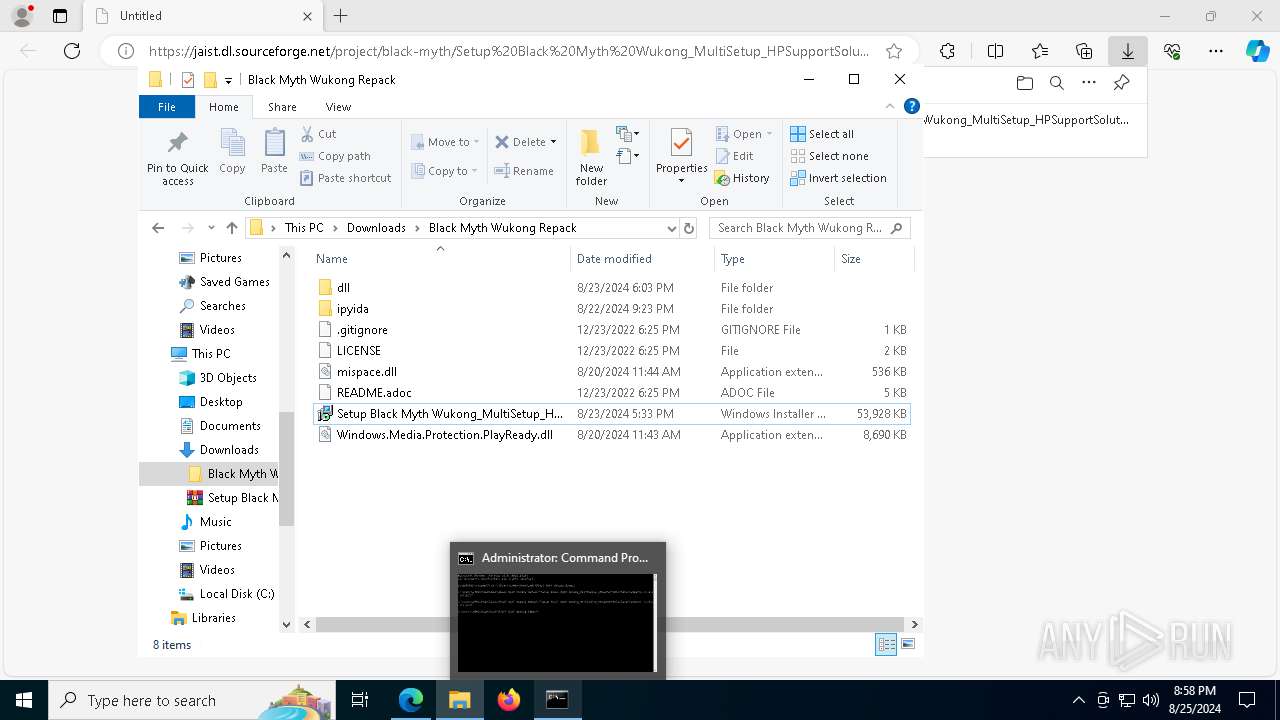Screen dimensions: 1280x720
Task: Open the Open command dropdown arrow
Action: [769, 134]
